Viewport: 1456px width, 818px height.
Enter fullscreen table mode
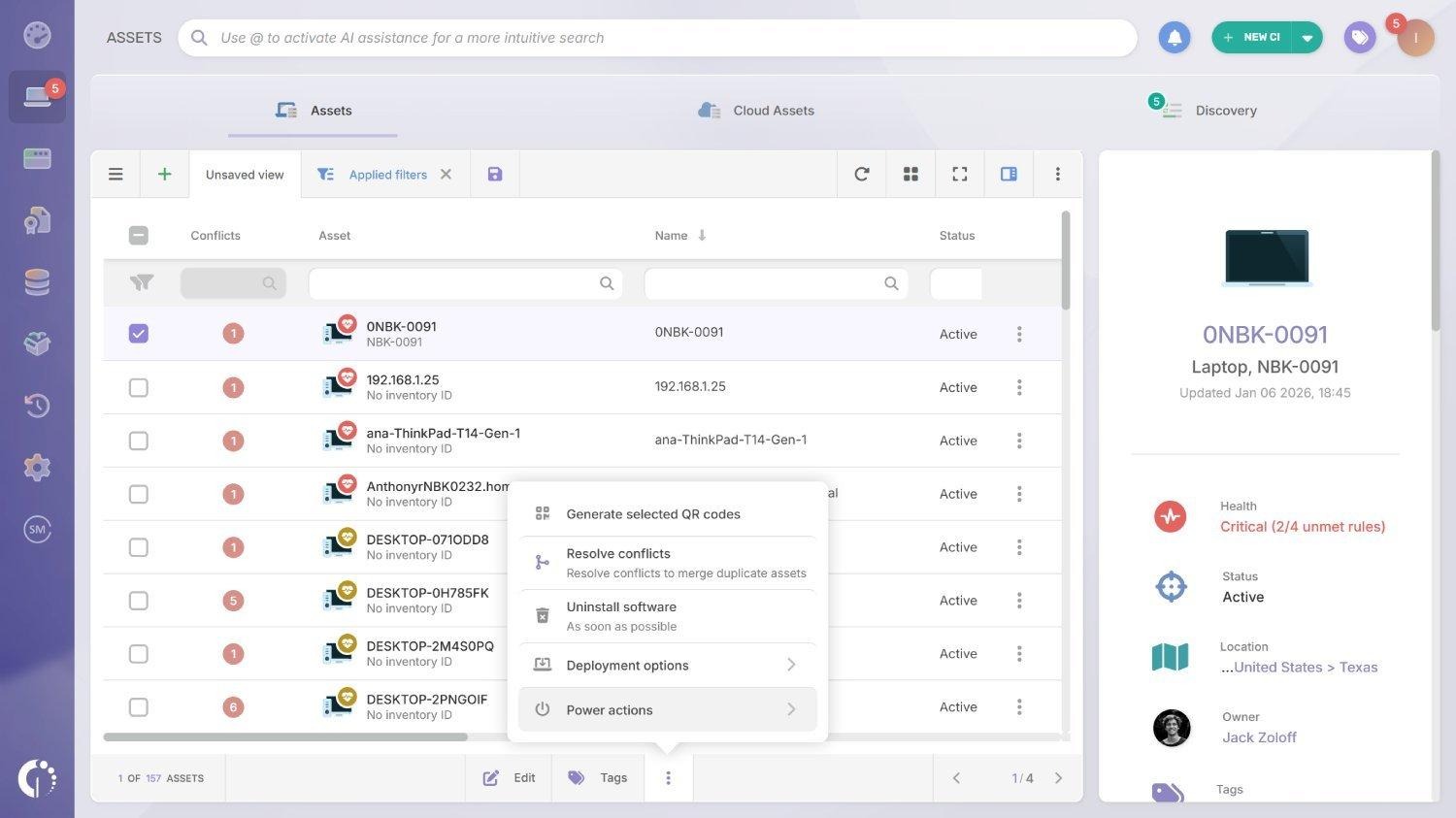[959, 175]
